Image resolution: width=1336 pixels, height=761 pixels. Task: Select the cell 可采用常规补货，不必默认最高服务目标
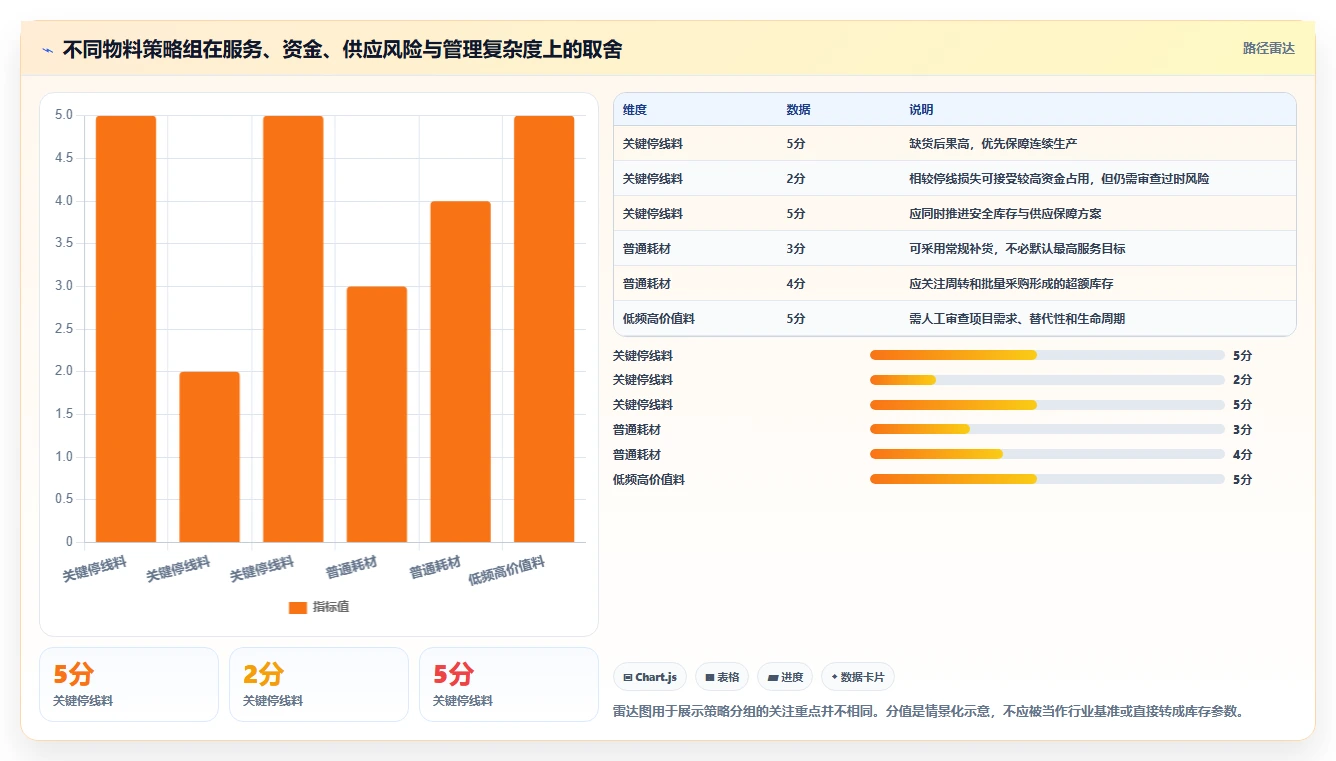[1017, 249]
